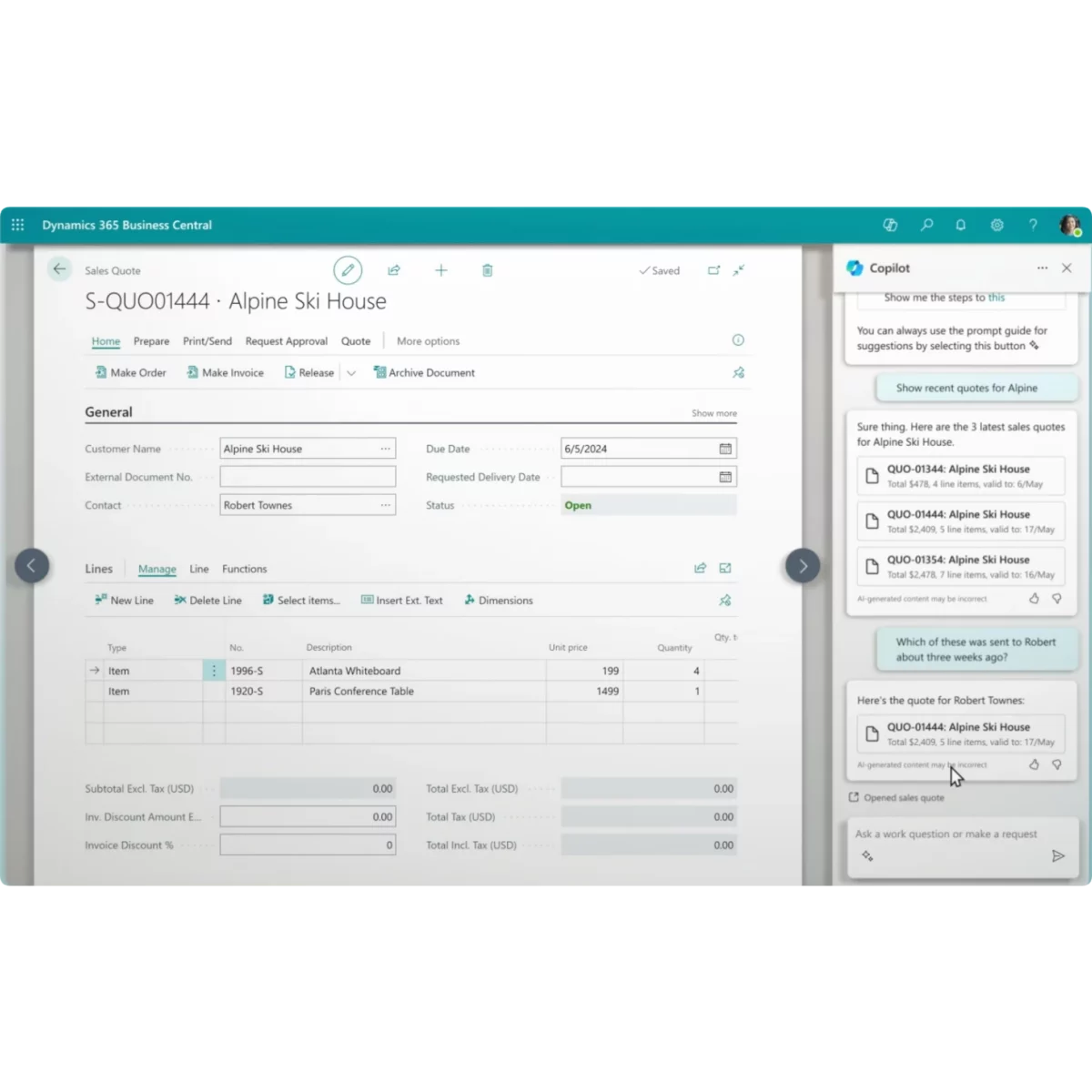Click the Make Order action

[131, 372]
